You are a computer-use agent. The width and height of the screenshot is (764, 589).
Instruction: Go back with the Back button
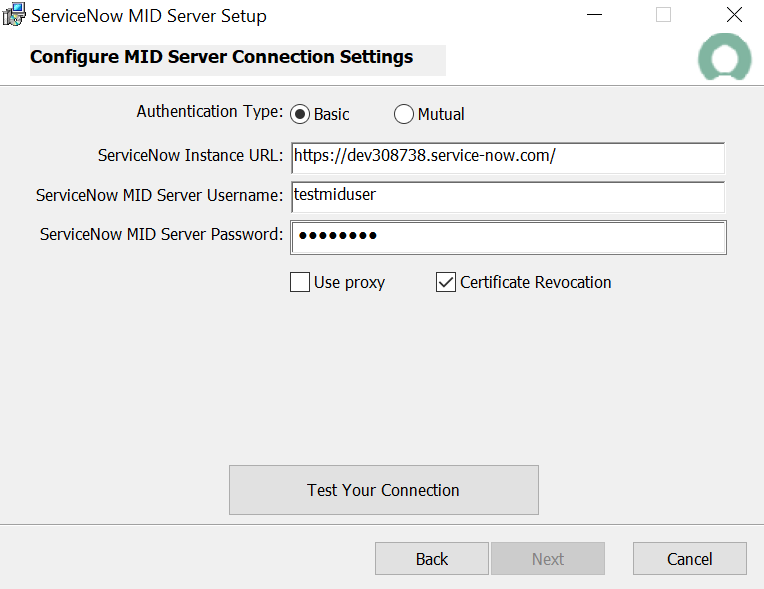pos(432,559)
